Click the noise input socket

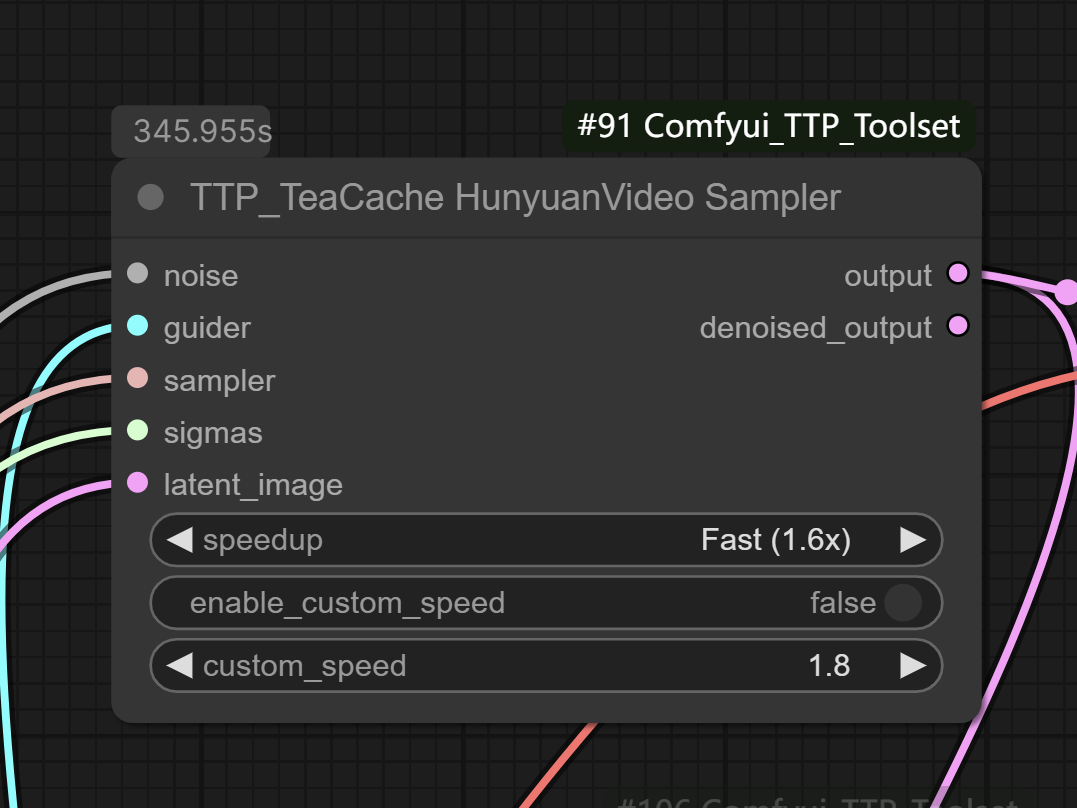[x=137, y=275]
